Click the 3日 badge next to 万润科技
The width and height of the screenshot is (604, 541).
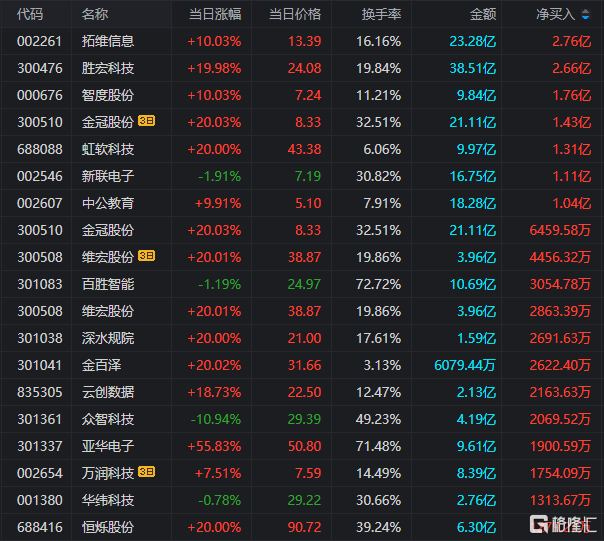[146, 472]
